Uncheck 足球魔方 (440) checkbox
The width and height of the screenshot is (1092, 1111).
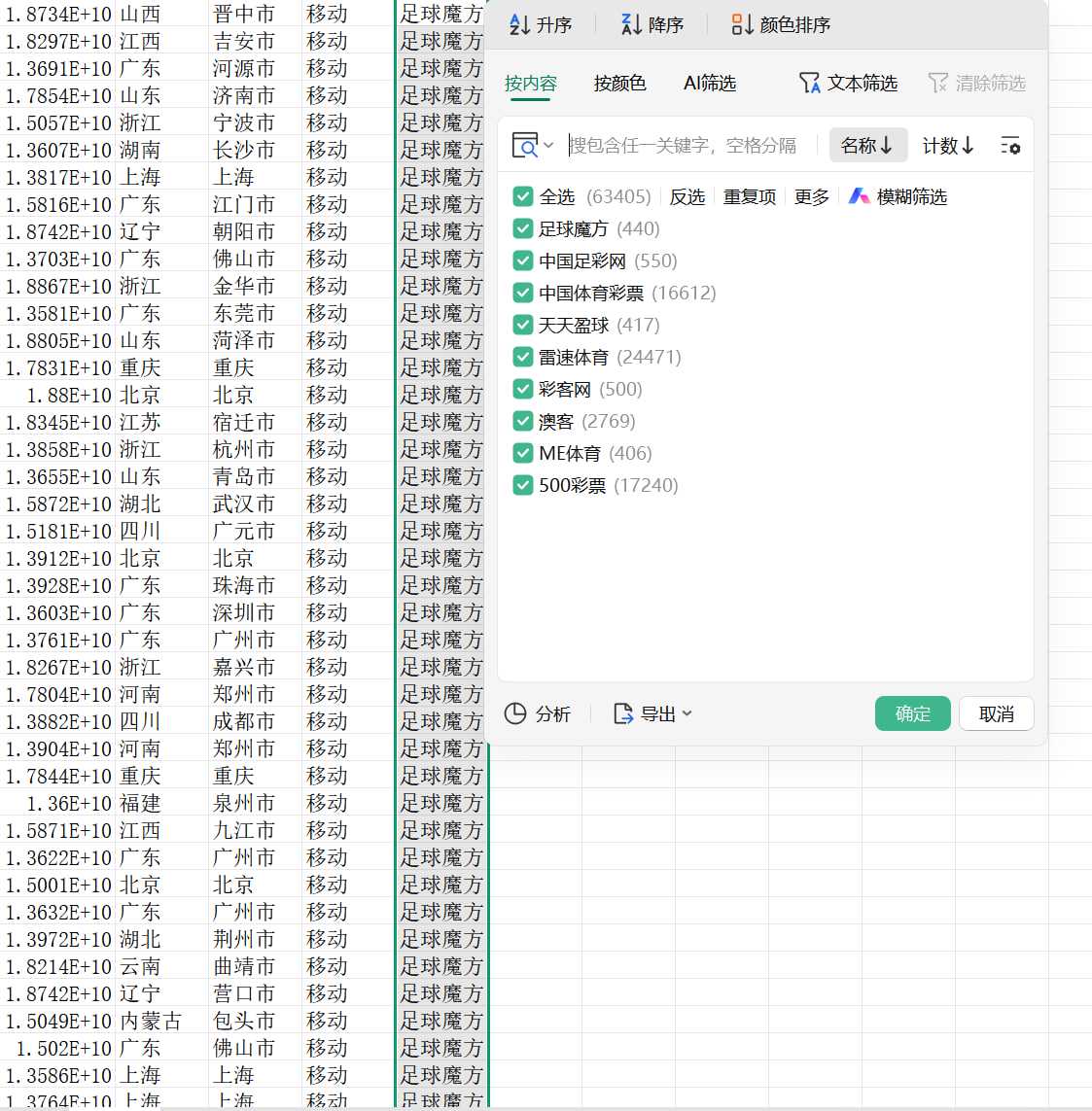(523, 228)
